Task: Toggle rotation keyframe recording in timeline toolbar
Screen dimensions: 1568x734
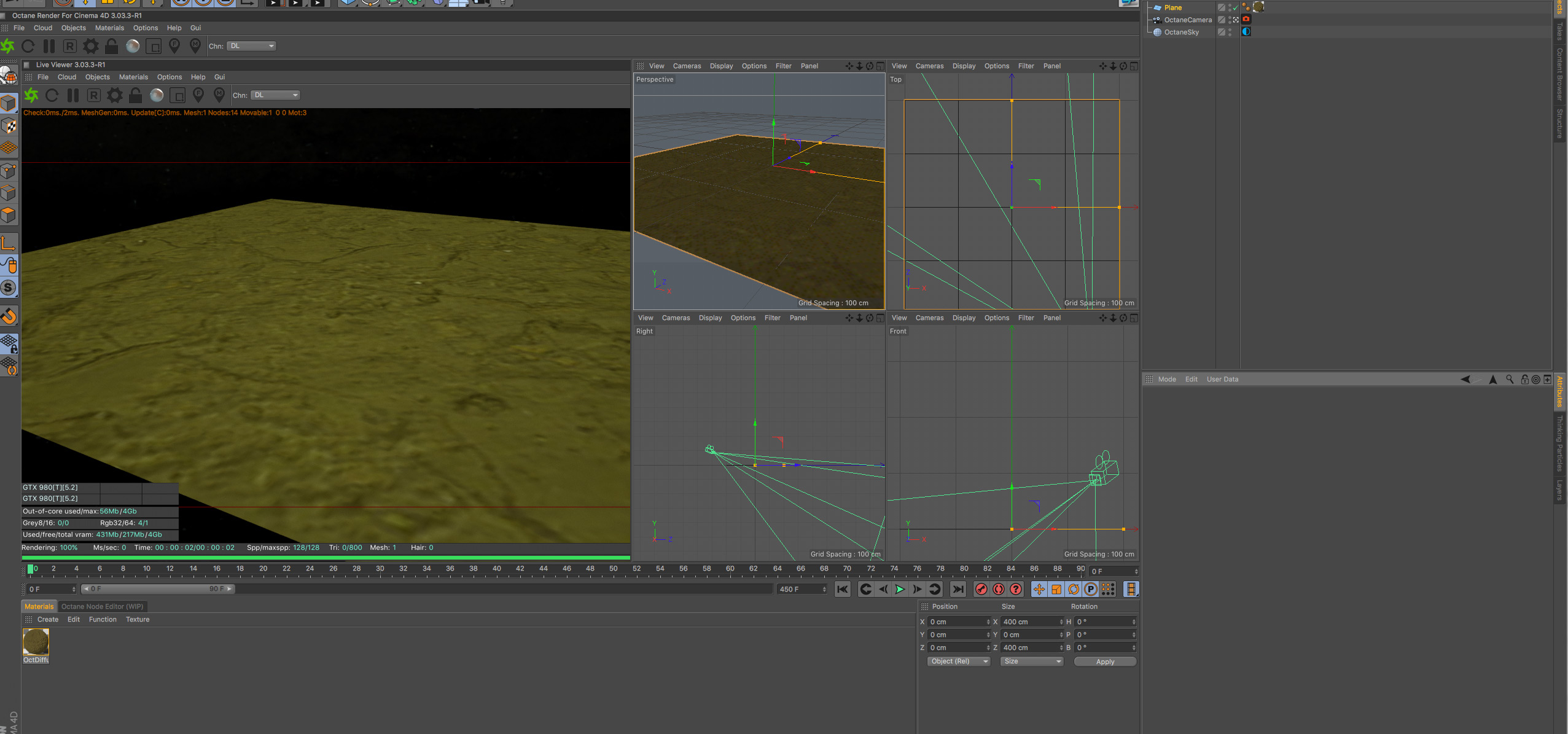Action: coord(1073,590)
